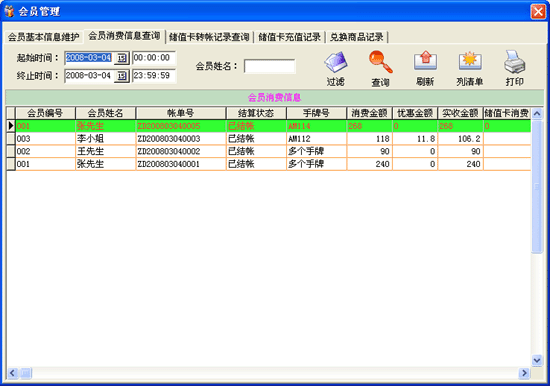Click the start time 00:00:00 field
Screen dimensions: 550x386
pyautogui.click(x=154, y=58)
